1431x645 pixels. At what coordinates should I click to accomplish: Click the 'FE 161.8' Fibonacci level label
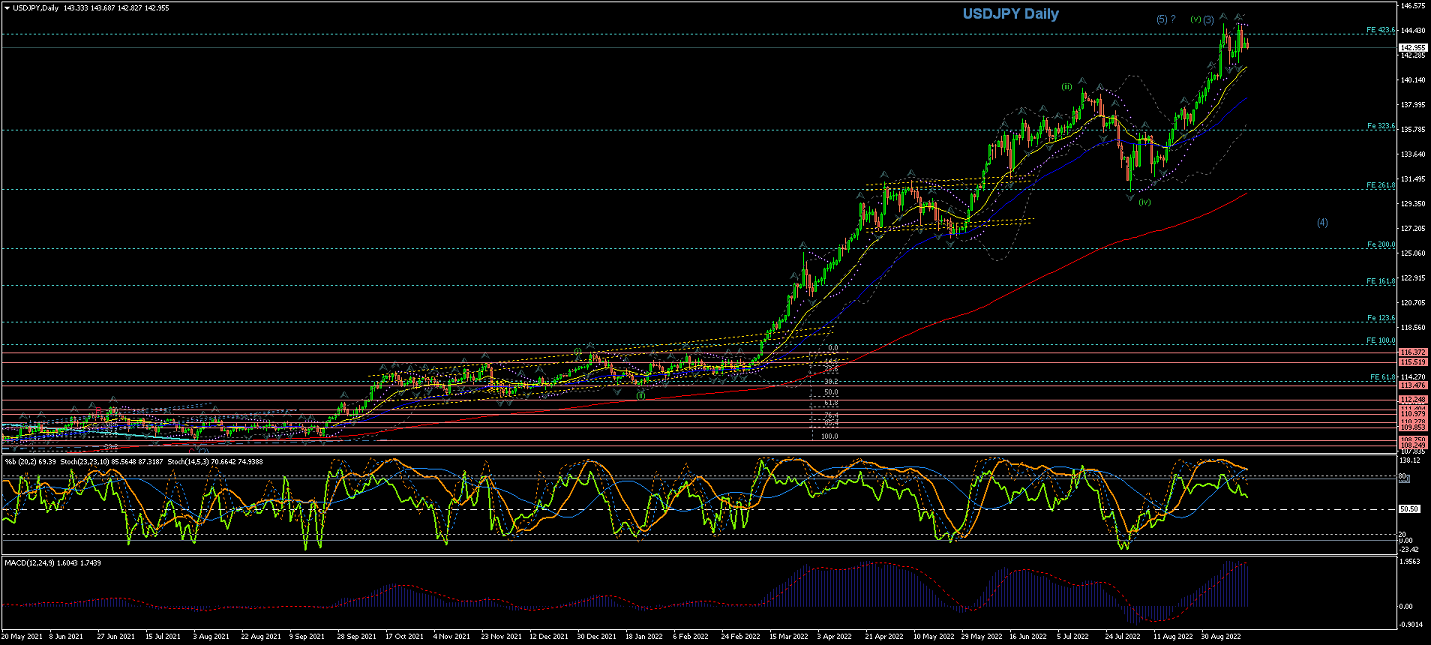pos(1381,281)
